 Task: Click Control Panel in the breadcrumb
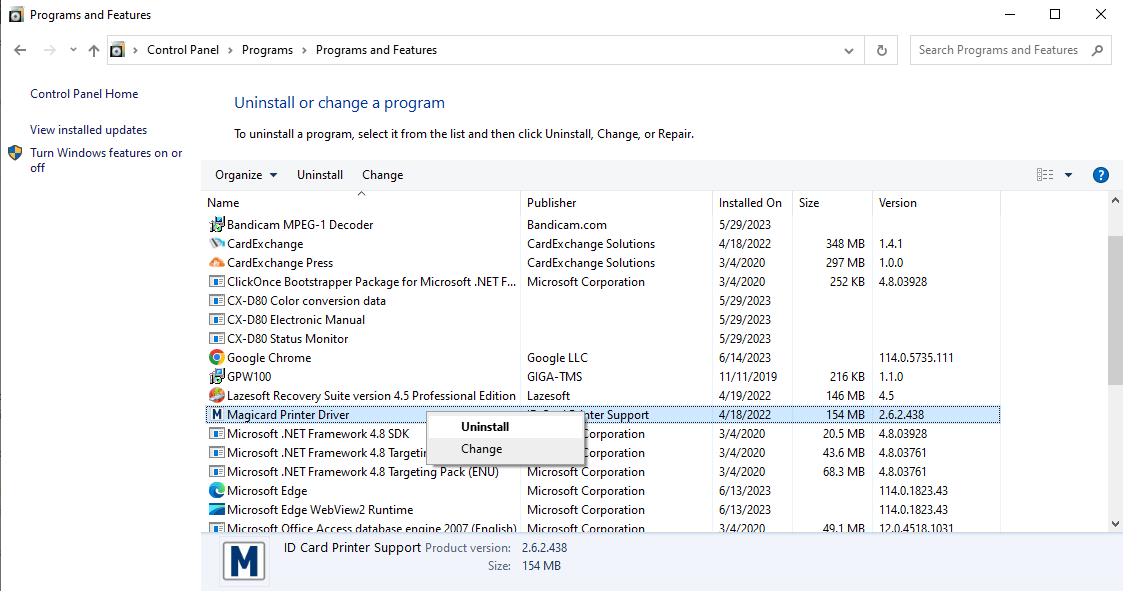[x=183, y=50]
